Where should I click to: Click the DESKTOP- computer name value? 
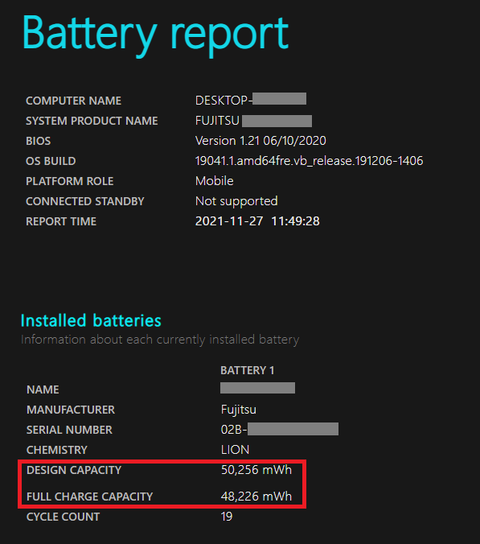pos(250,100)
